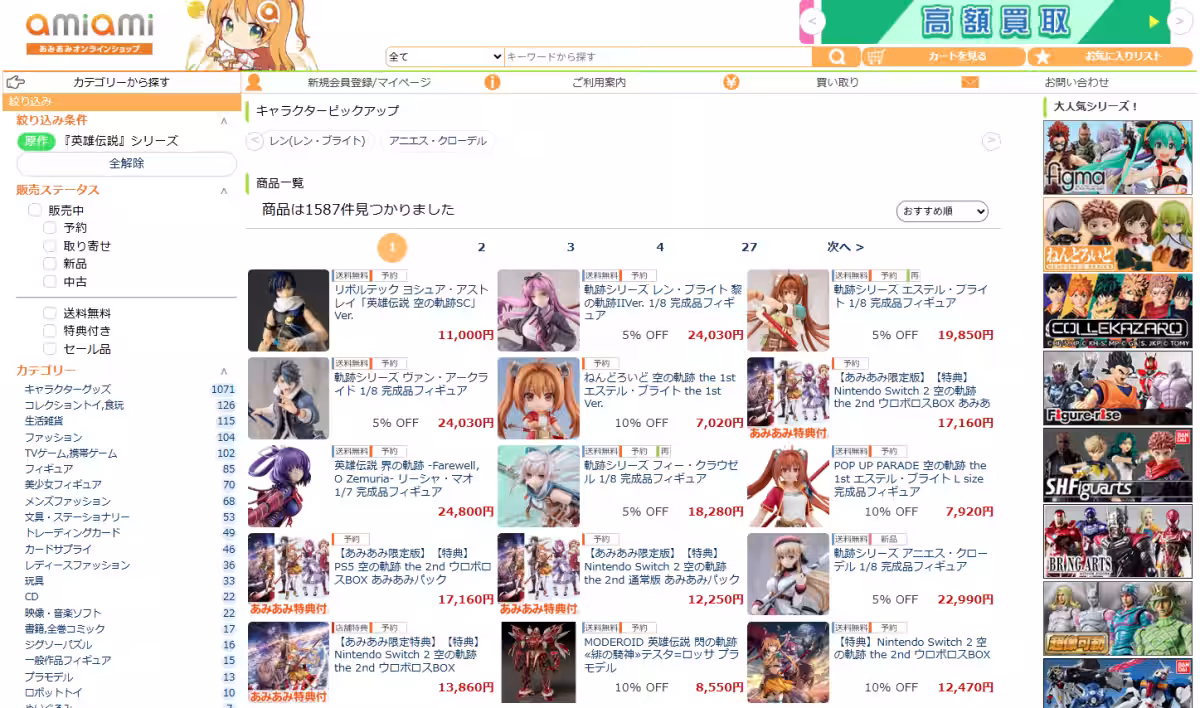Viewport: 1200px width, 708px height.
Task: Check the セール品 checkbox
Action: tap(50, 349)
